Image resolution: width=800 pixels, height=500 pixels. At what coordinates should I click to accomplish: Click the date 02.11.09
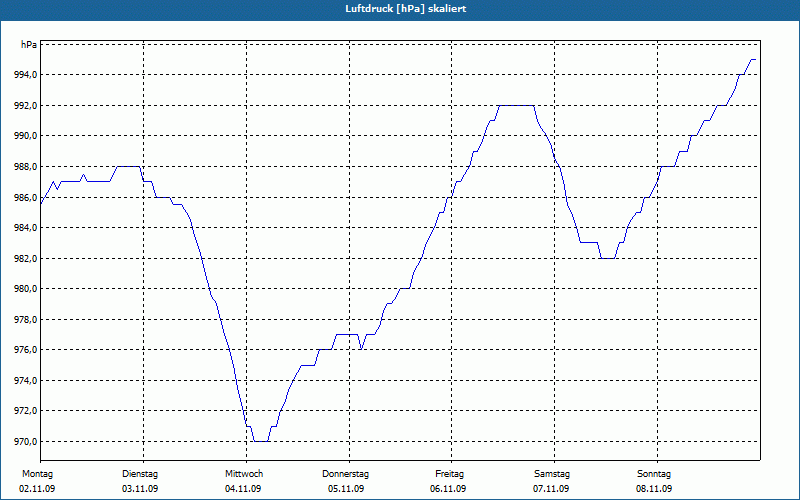coord(37,489)
